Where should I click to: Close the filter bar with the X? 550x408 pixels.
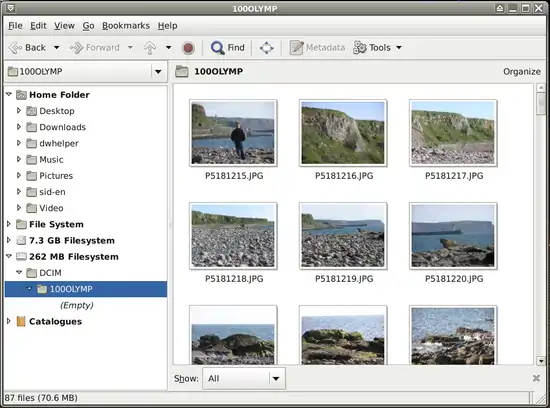pos(536,378)
